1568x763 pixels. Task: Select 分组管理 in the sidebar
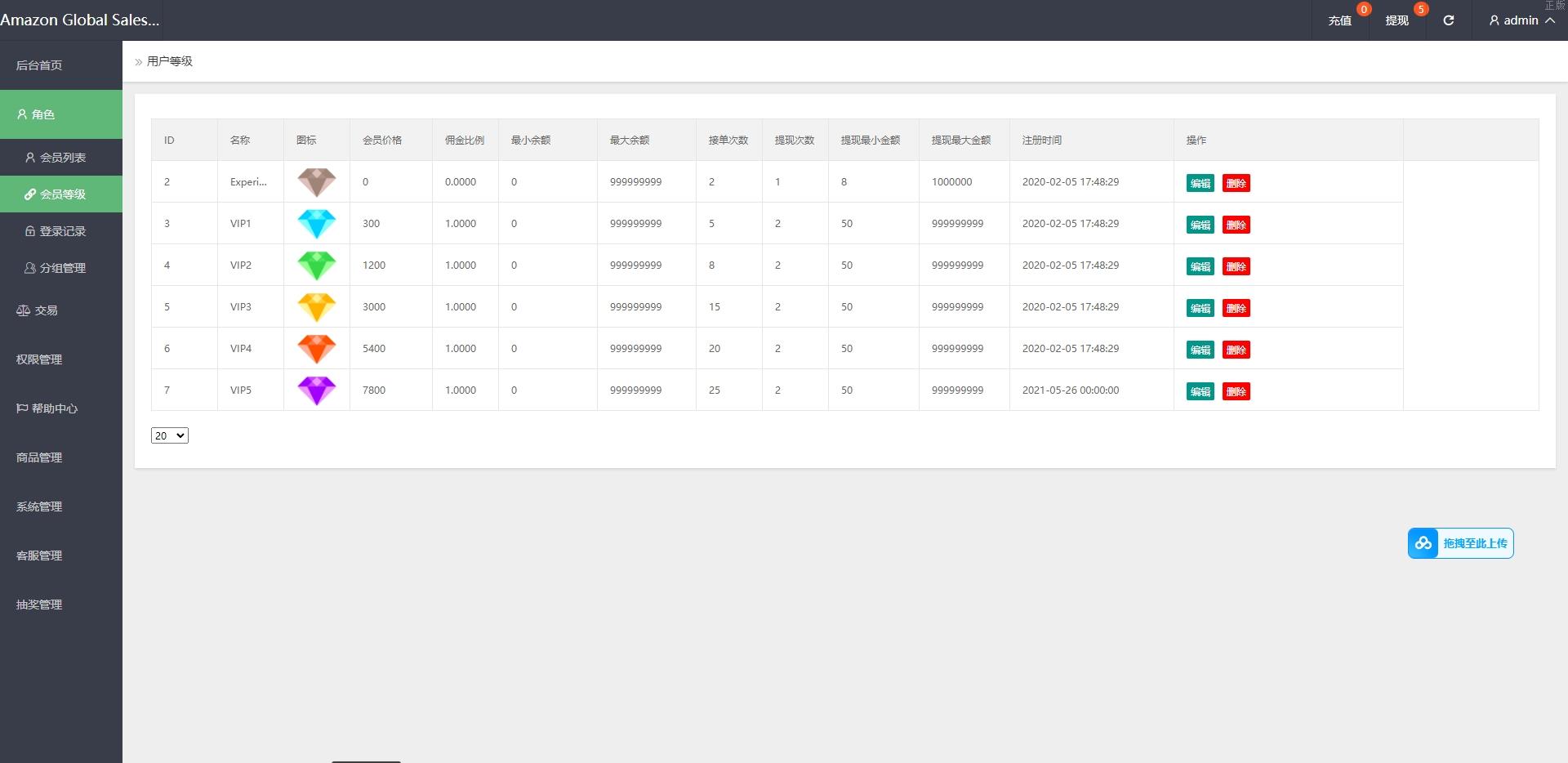pos(62,268)
